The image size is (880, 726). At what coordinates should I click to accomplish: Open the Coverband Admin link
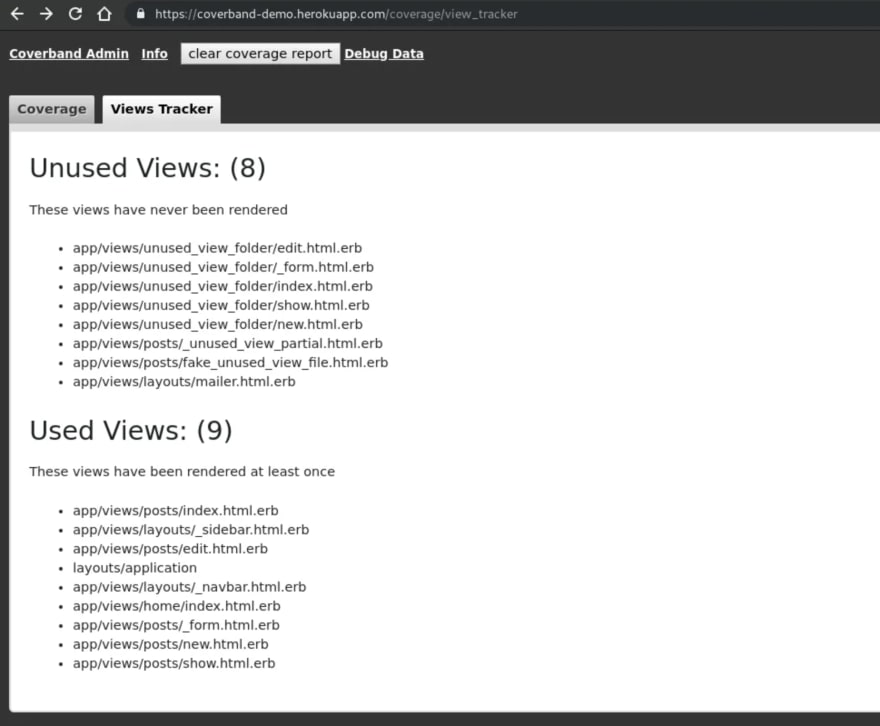tap(69, 54)
